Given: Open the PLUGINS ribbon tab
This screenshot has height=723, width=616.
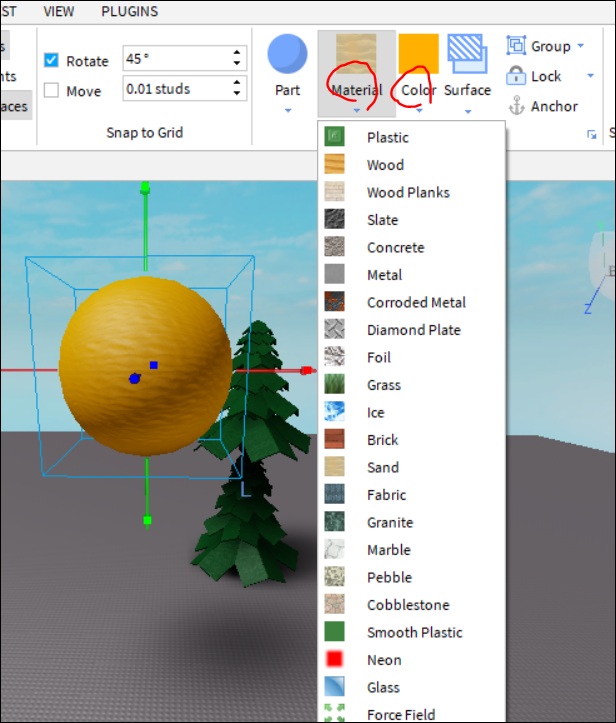Looking at the screenshot, I should click(130, 12).
